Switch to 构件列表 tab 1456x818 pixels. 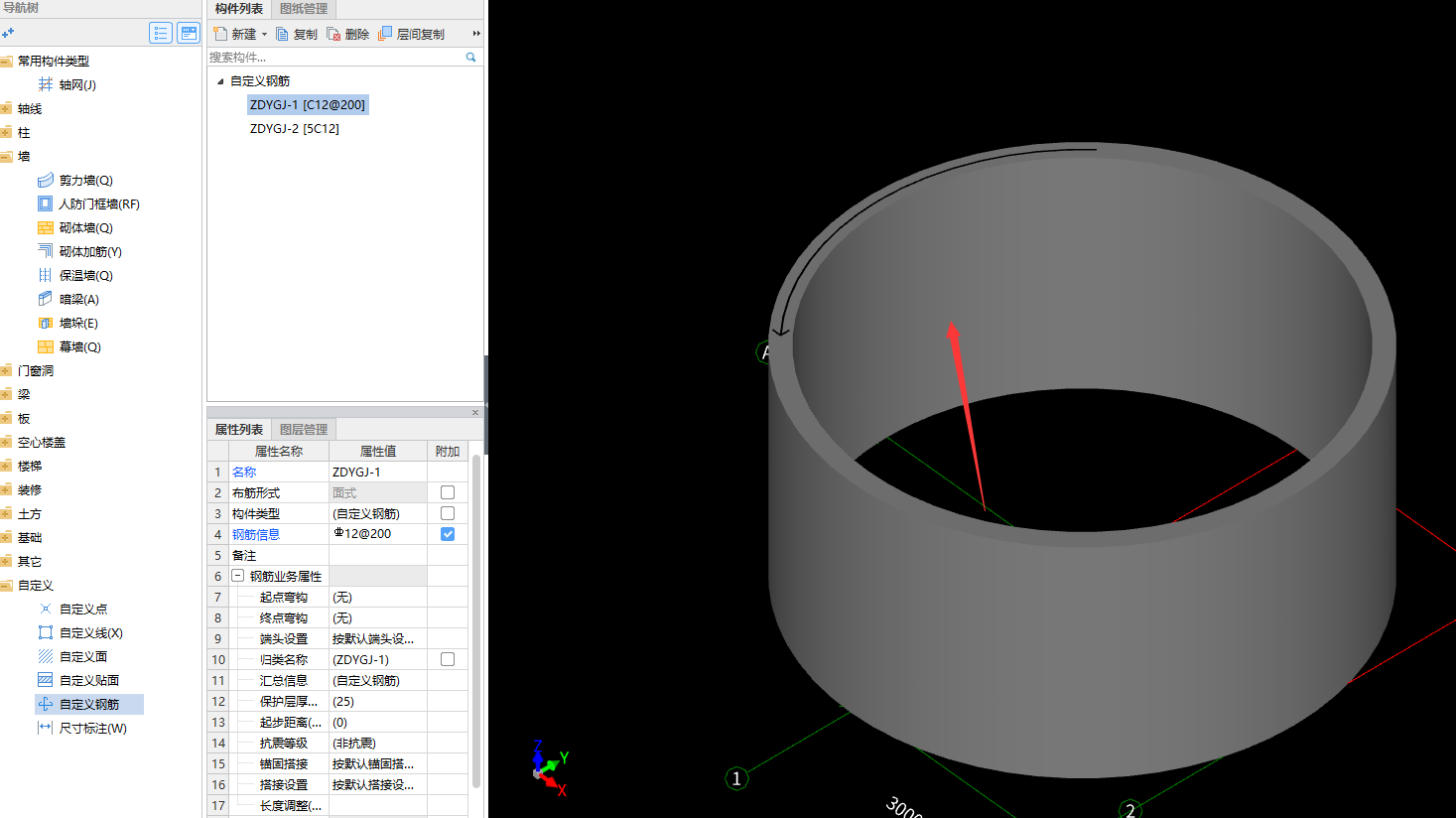click(239, 9)
